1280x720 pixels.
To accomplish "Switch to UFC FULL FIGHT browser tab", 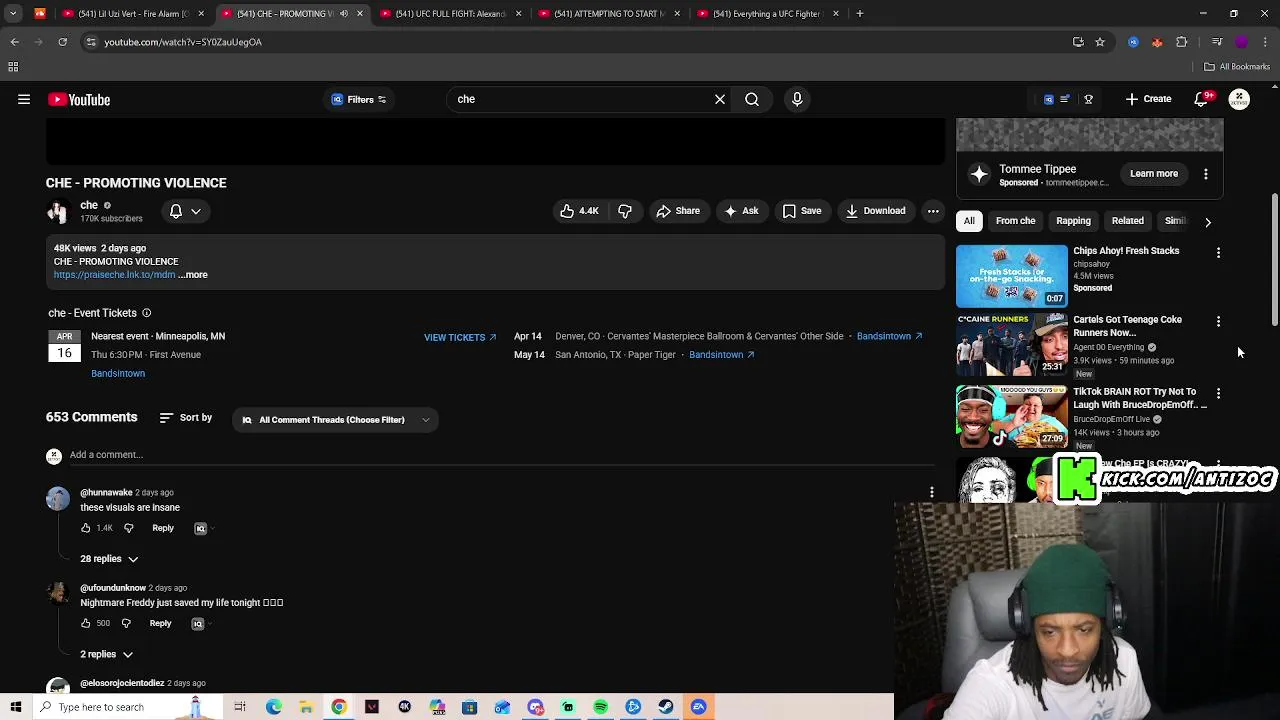I will [x=450, y=14].
